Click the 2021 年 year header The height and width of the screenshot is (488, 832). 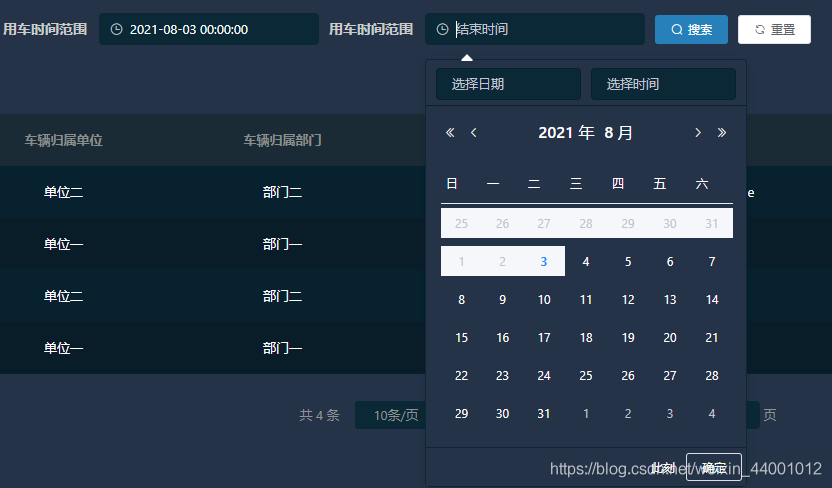pyautogui.click(x=566, y=133)
